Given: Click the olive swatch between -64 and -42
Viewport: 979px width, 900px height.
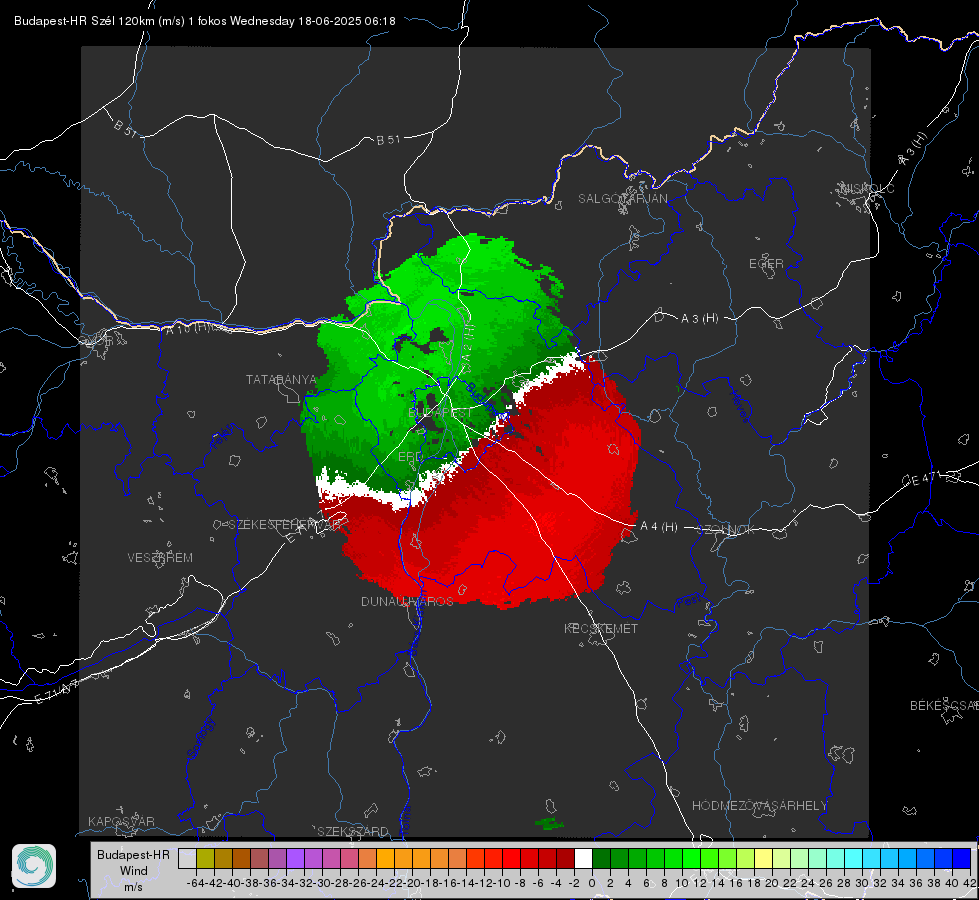Looking at the screenshot, I should coord(205,858).
